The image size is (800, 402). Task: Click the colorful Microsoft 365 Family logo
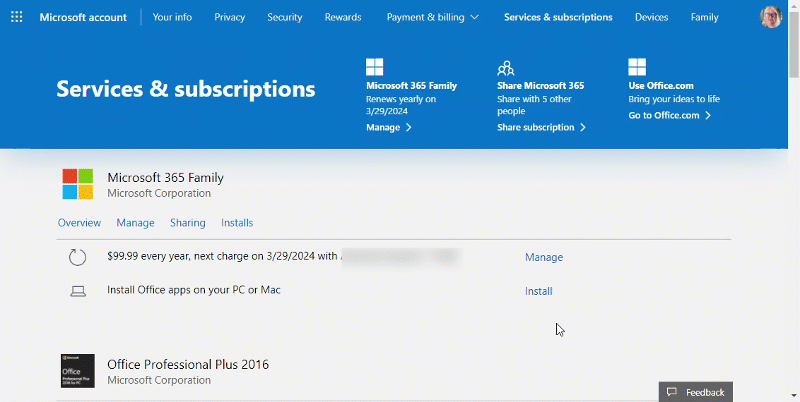point(78,184)
